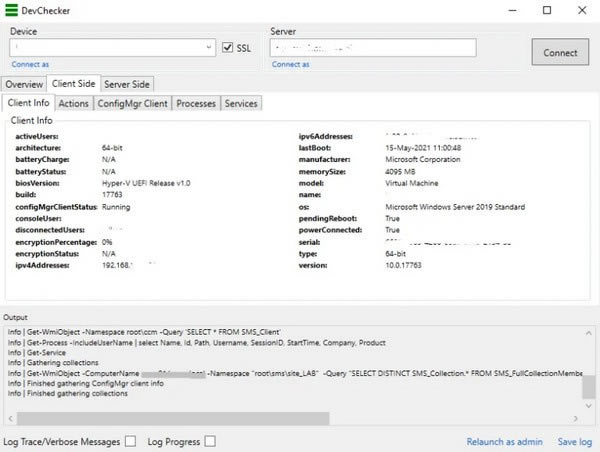Open 'Connect as' link under Server
600x452 pixels.
point(290,64)
